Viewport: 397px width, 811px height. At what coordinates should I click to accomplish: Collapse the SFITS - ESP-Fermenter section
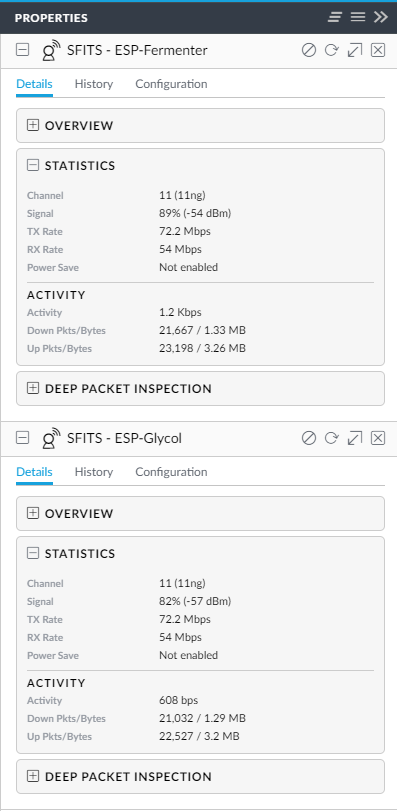[x=22, y=50]
